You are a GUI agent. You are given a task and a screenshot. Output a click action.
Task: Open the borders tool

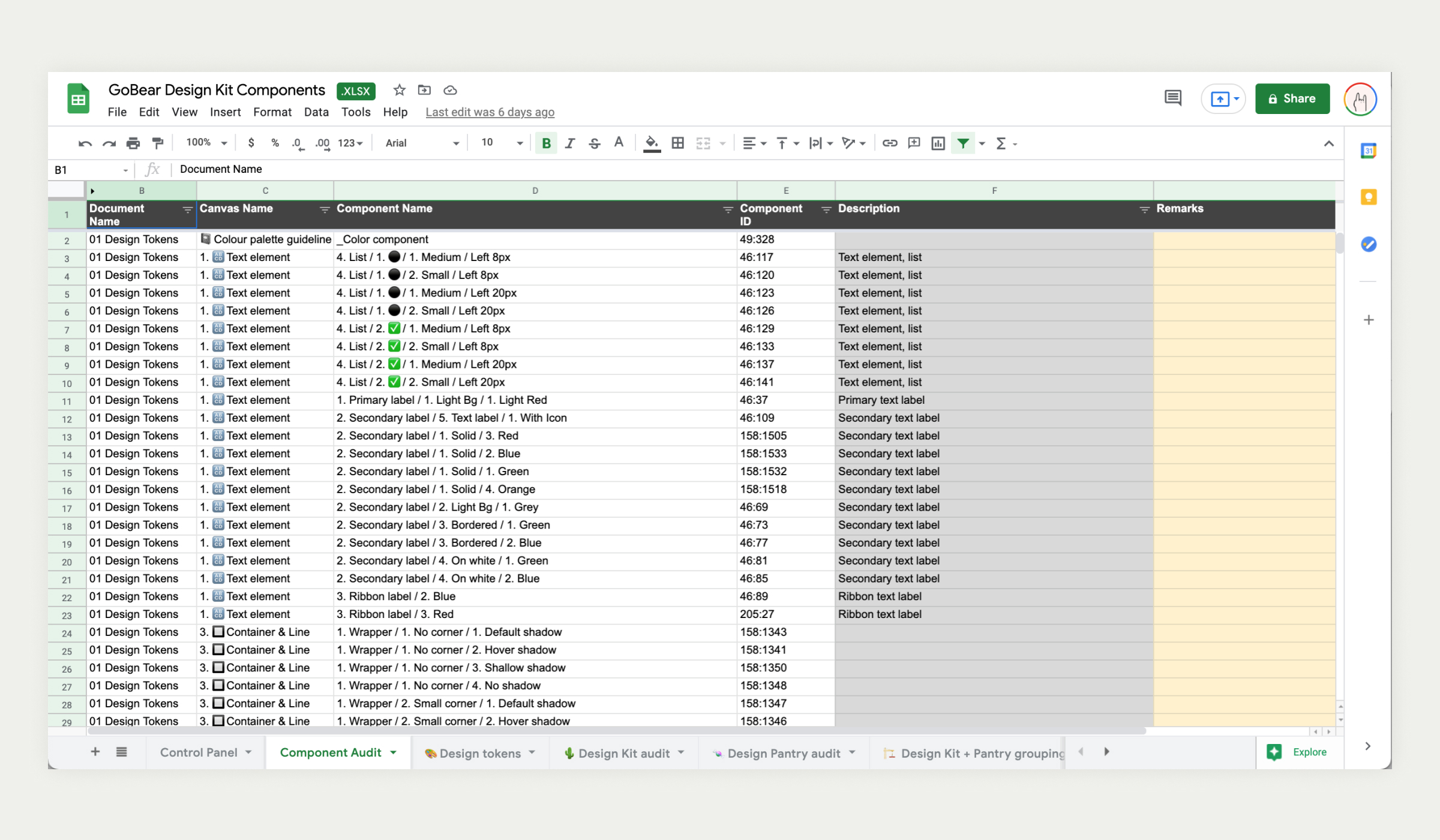tap(678, 143)
